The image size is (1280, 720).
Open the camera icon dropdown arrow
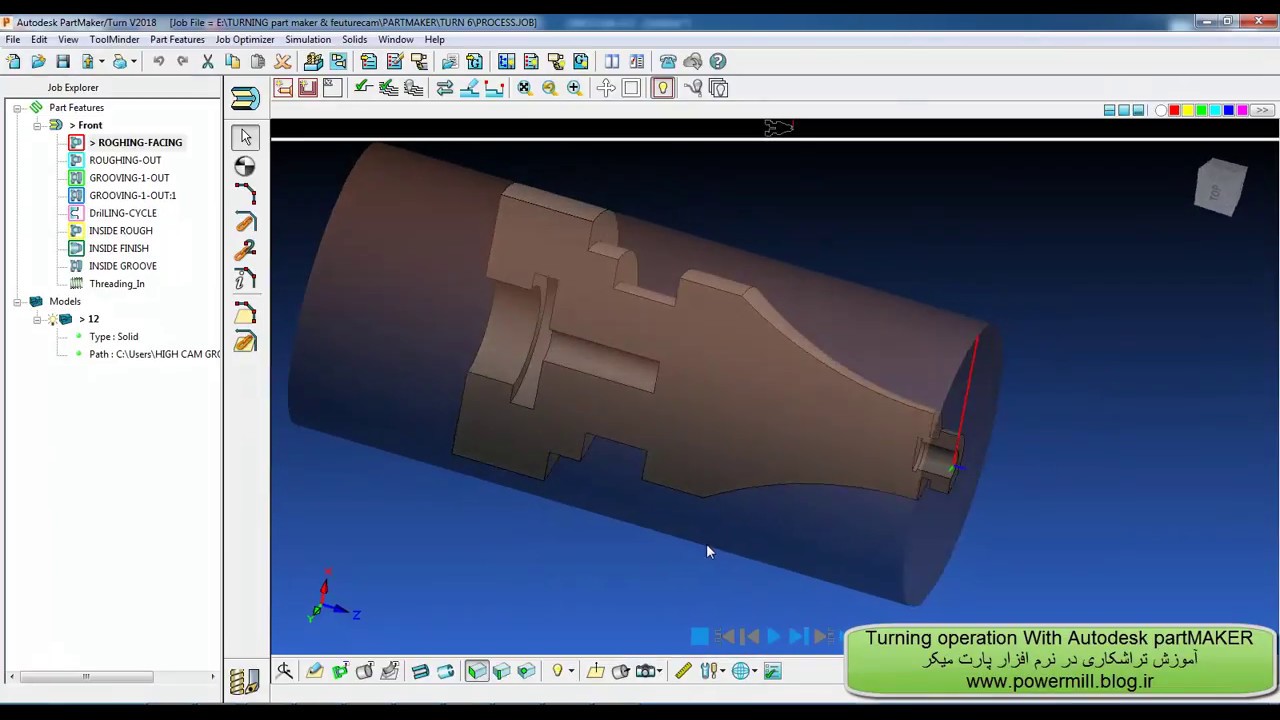point(661,671)
